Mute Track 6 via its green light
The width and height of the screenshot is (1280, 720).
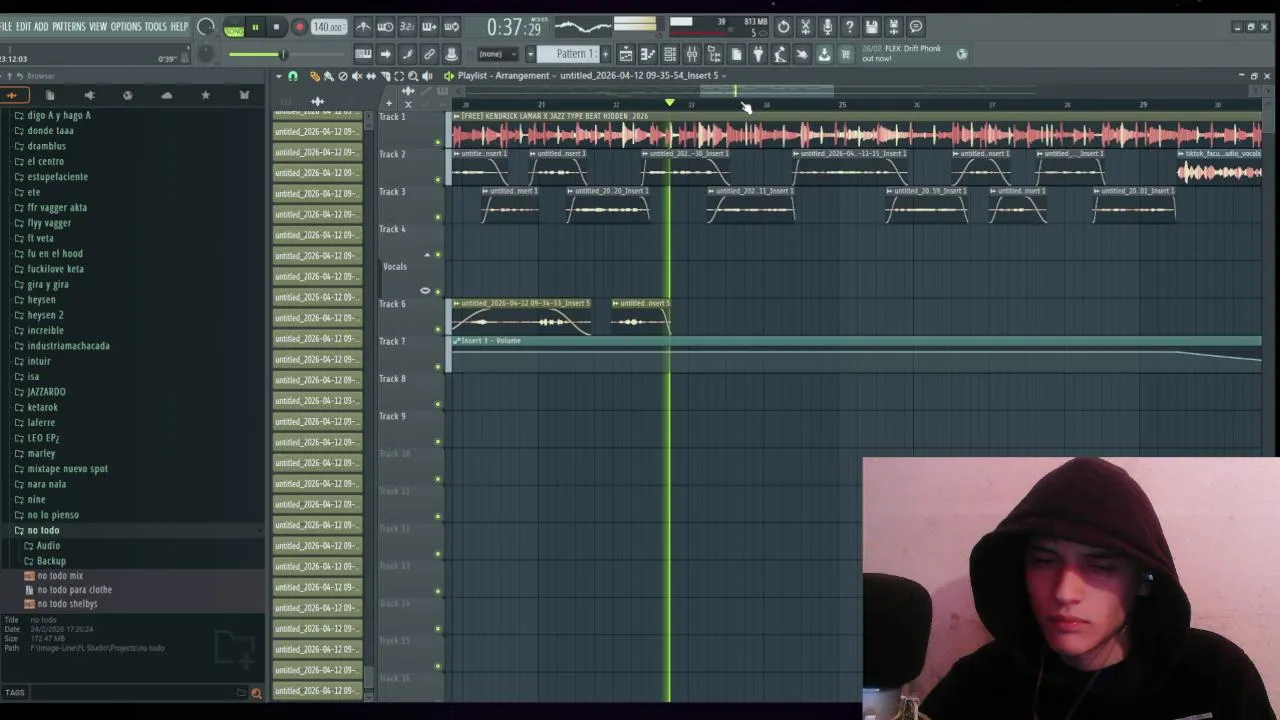click(x=438, y=329)
